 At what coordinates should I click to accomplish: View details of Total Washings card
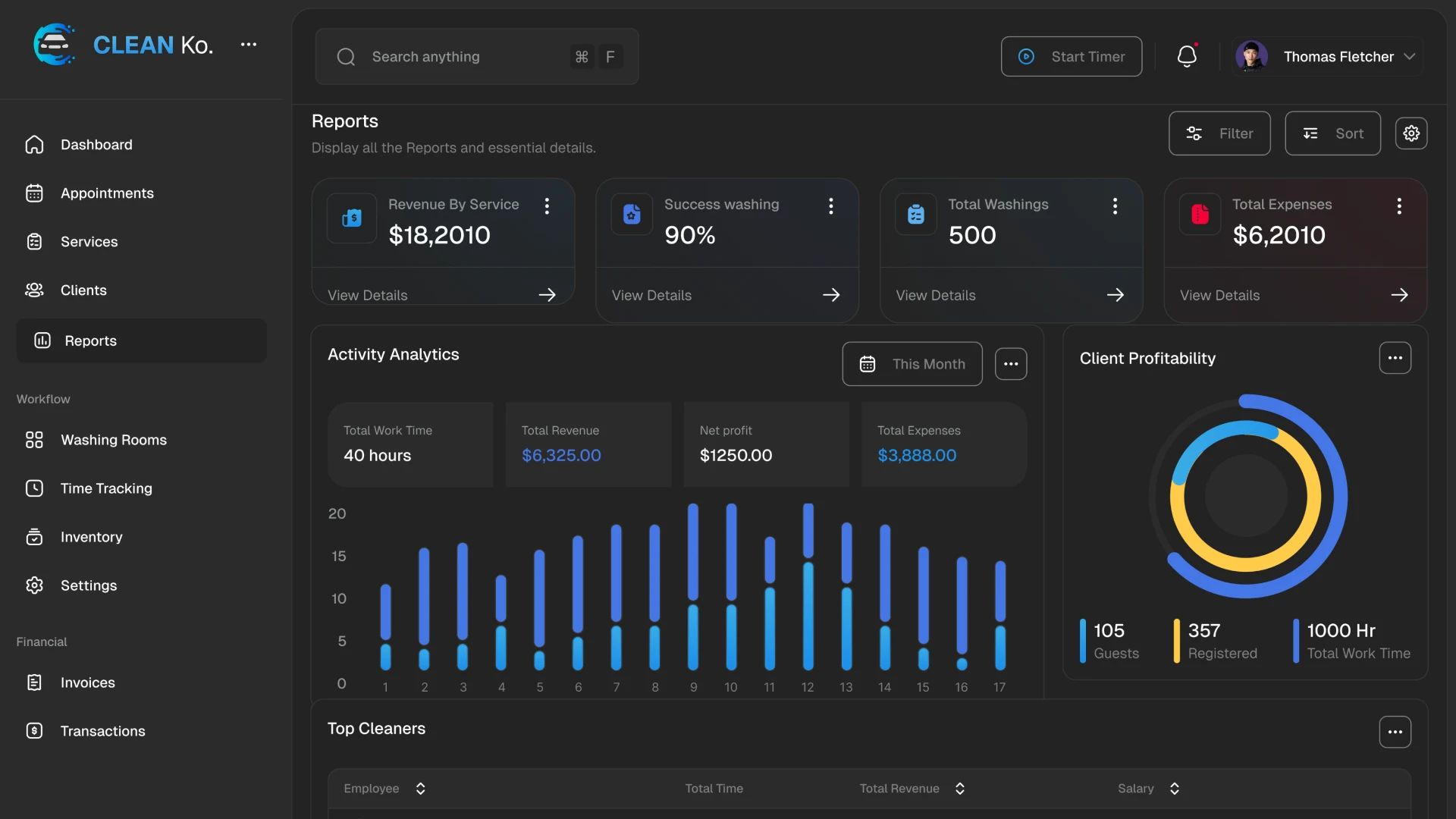pos(936,295)
